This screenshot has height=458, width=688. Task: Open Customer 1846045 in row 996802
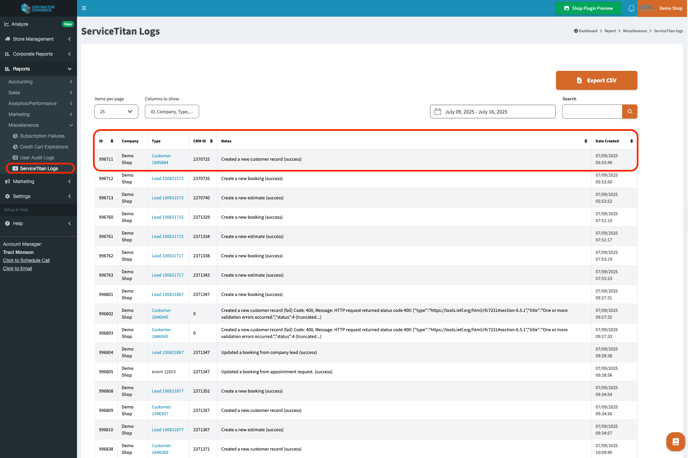(x=161, y=314)
